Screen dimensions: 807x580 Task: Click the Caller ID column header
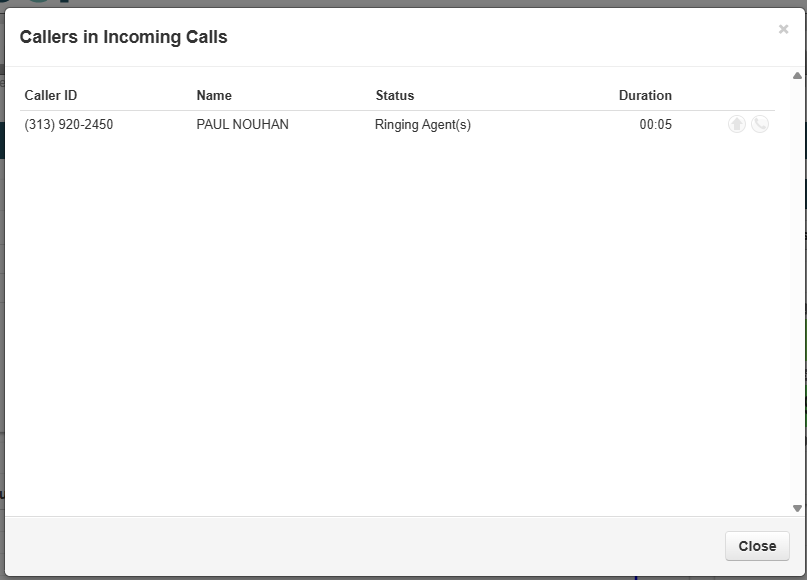51,96
